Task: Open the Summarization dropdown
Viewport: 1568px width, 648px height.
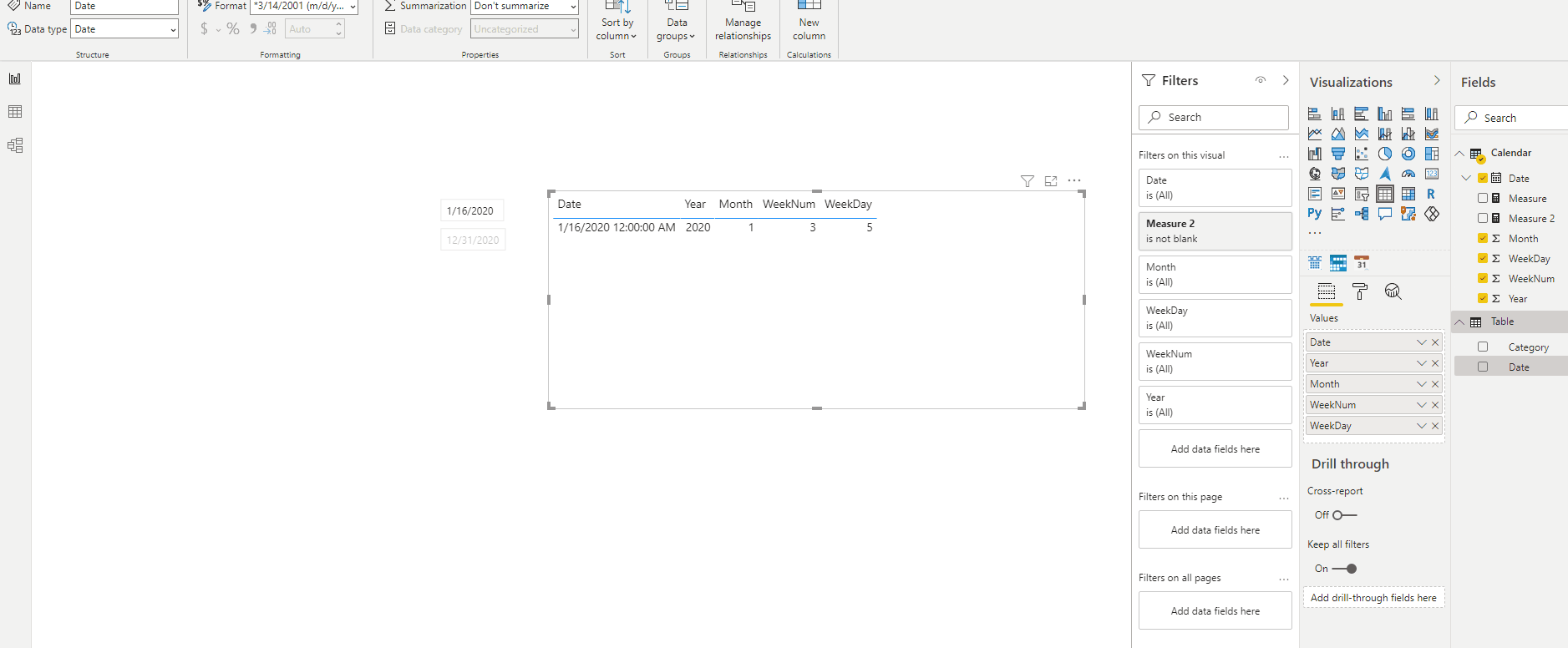Action: click(x=525, y=6)
